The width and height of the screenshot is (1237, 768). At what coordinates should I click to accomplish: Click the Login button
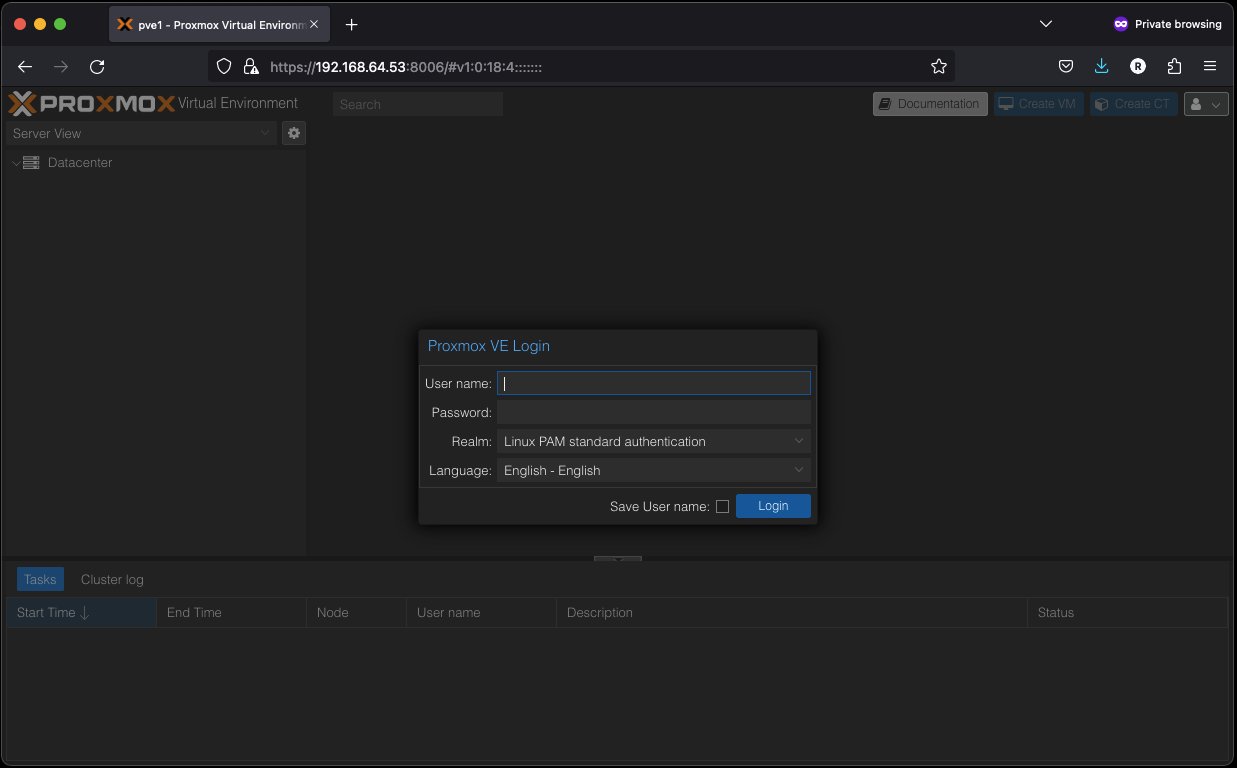(x=773, y=506)
